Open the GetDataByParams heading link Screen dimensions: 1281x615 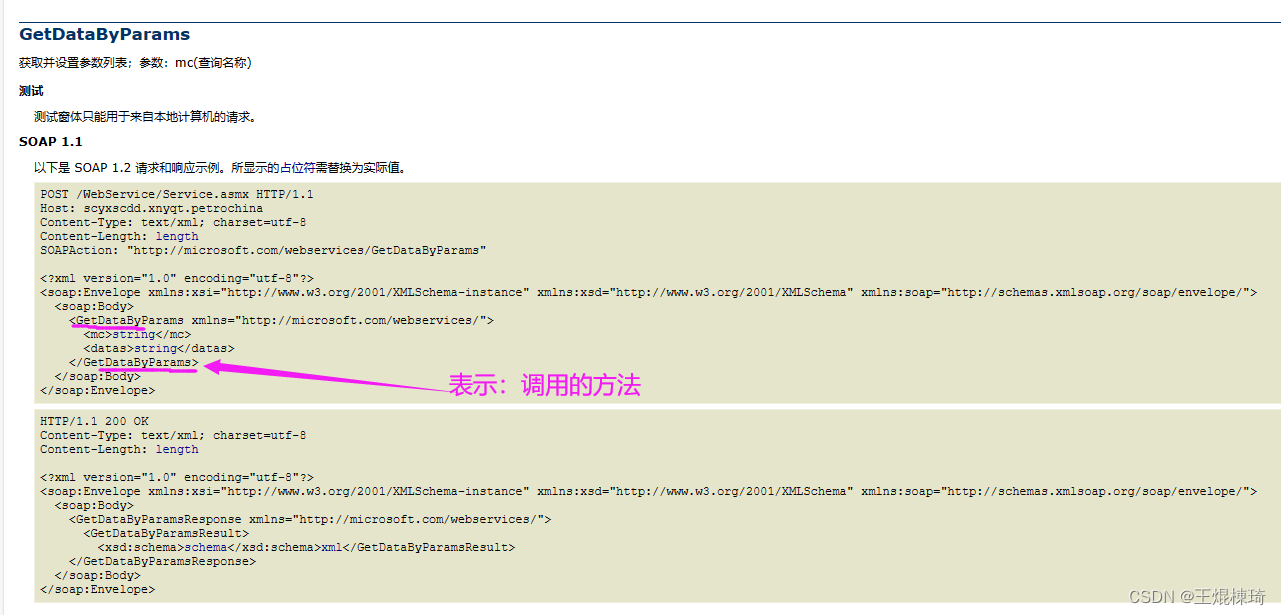104,33
